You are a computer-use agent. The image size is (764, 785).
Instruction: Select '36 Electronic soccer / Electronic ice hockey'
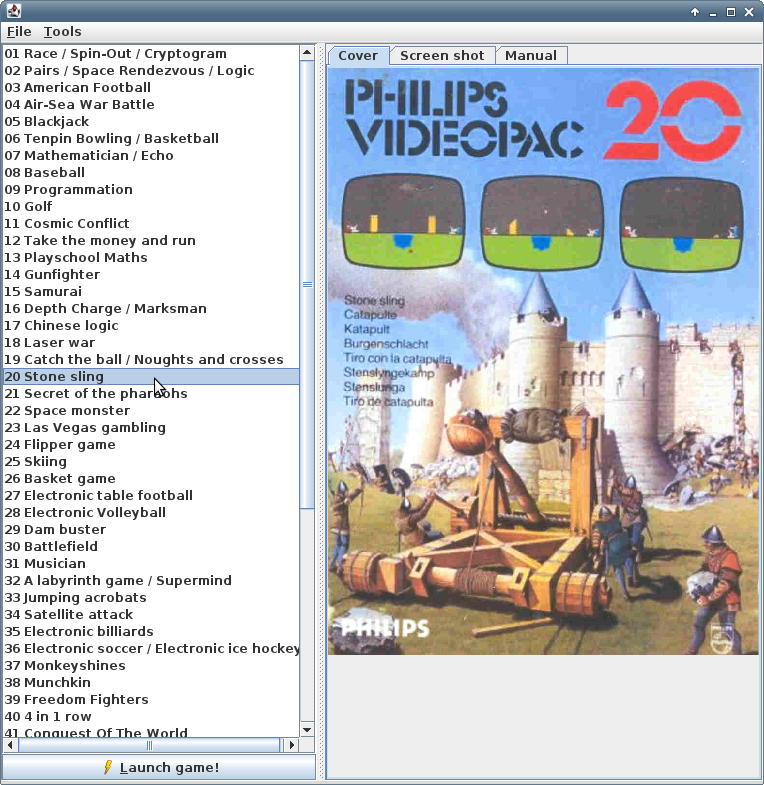(151, 649)
